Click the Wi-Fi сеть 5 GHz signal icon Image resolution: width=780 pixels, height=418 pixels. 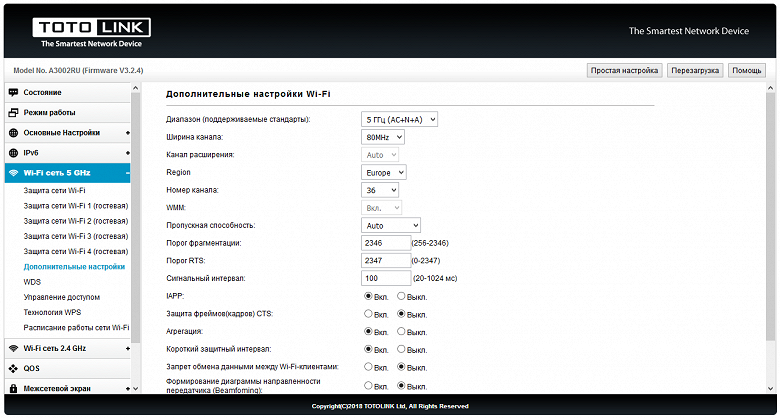(13, 173)
